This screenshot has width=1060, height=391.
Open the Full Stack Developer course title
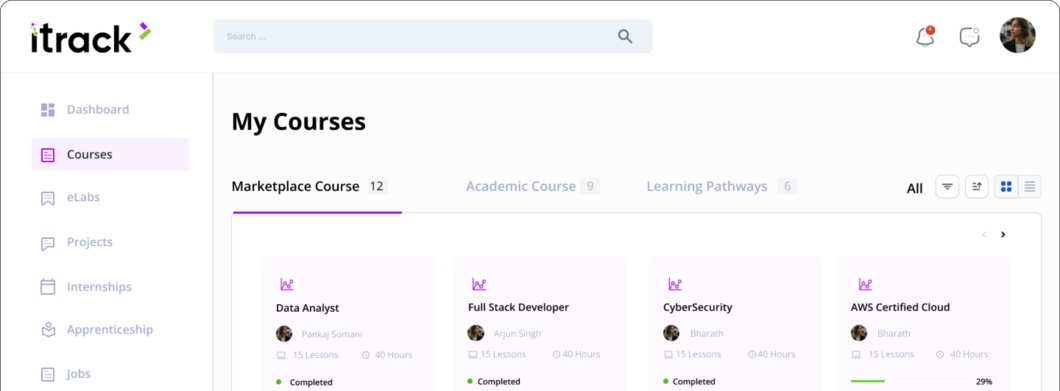tap(519, 308)
